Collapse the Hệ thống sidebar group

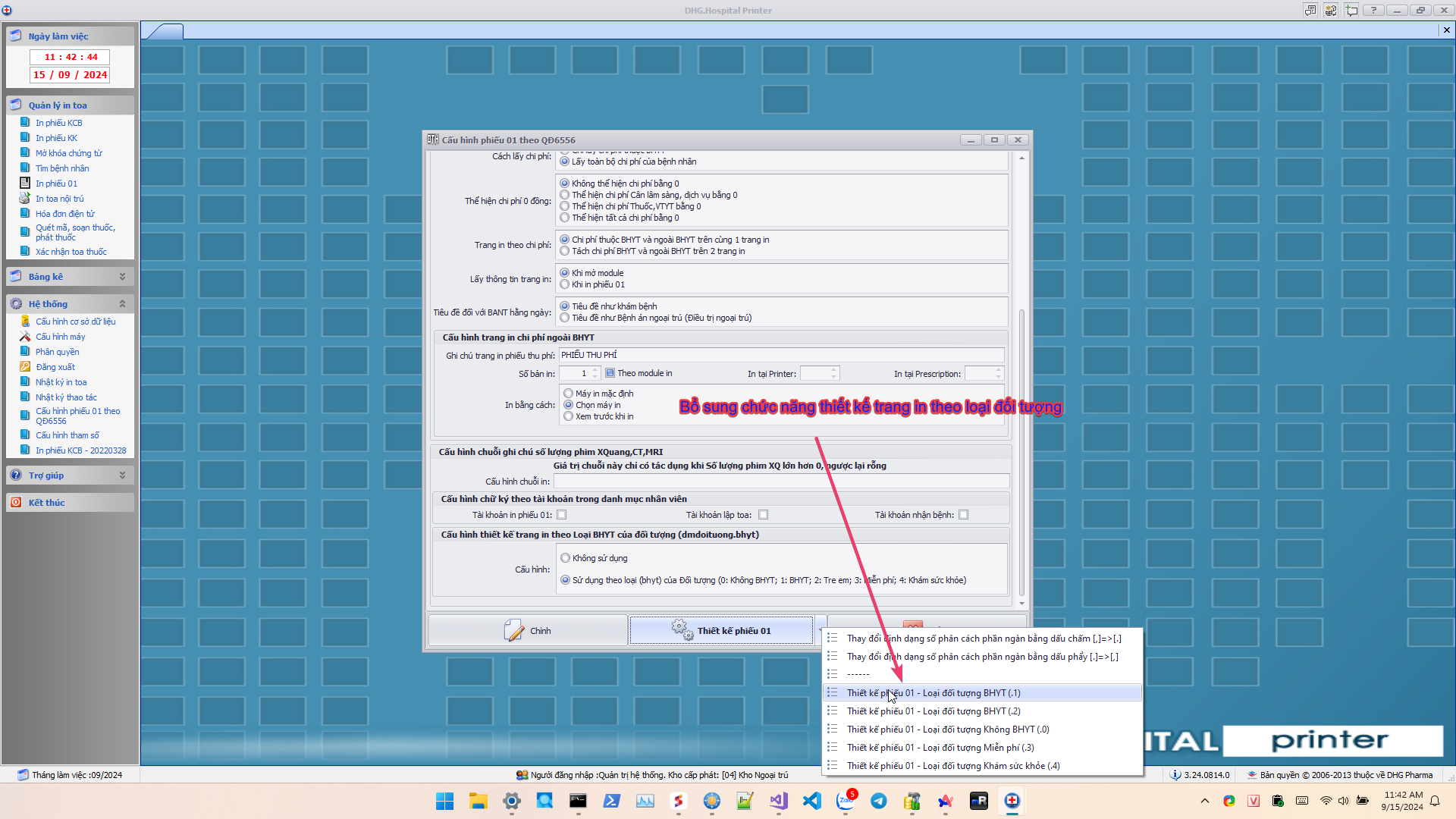click(122, 303)
